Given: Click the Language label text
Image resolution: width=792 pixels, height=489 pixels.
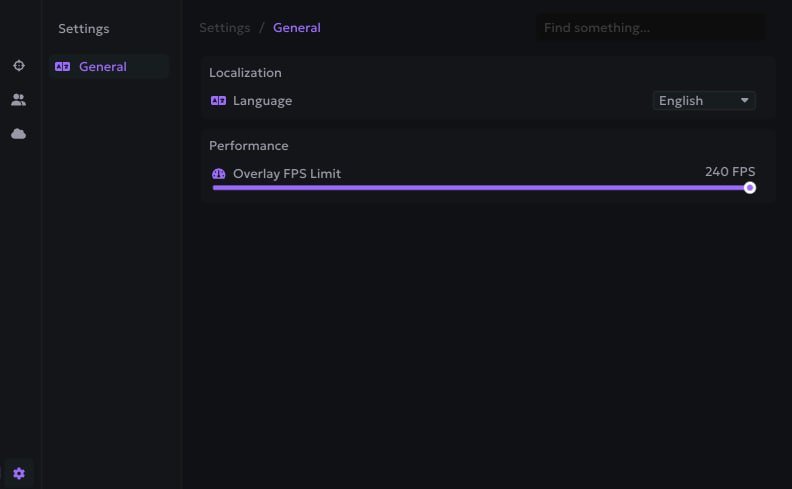Looking at the screenshot, I should [x=262, y=101].
